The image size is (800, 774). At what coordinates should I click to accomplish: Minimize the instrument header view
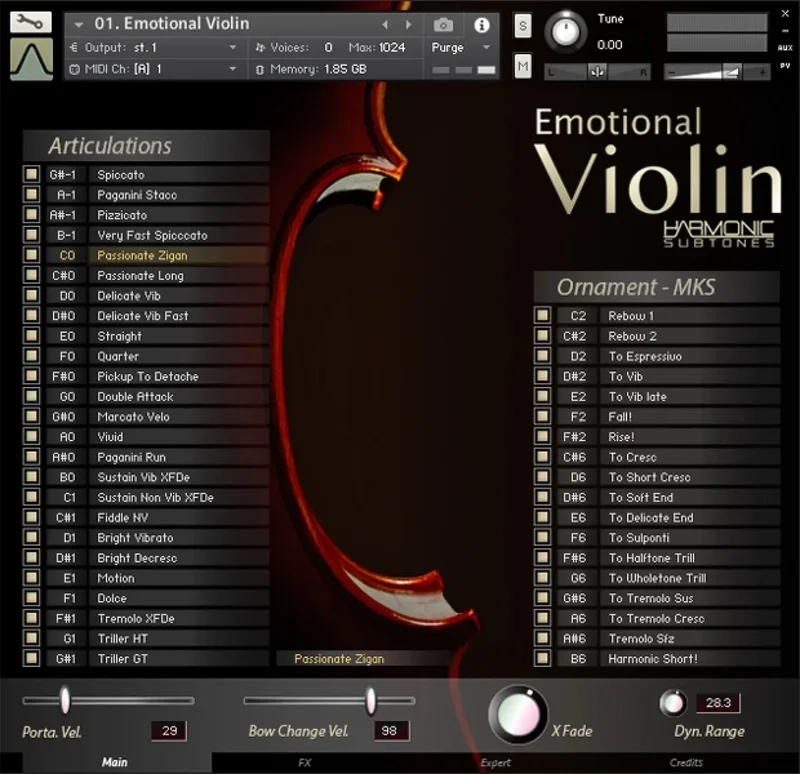[x=785, y=31]
